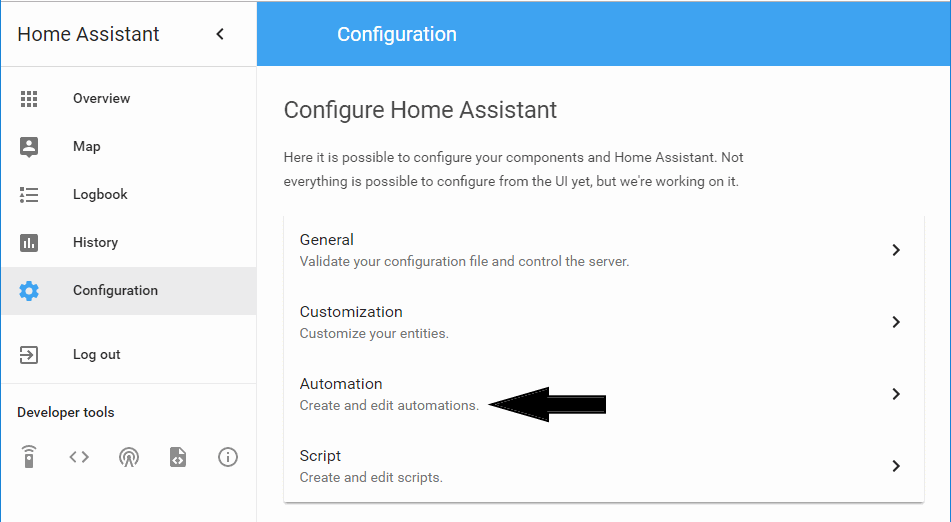Viewport: 951px width, 522px height.
Task: Expand the Script row chevron
Action: (896, 466)
